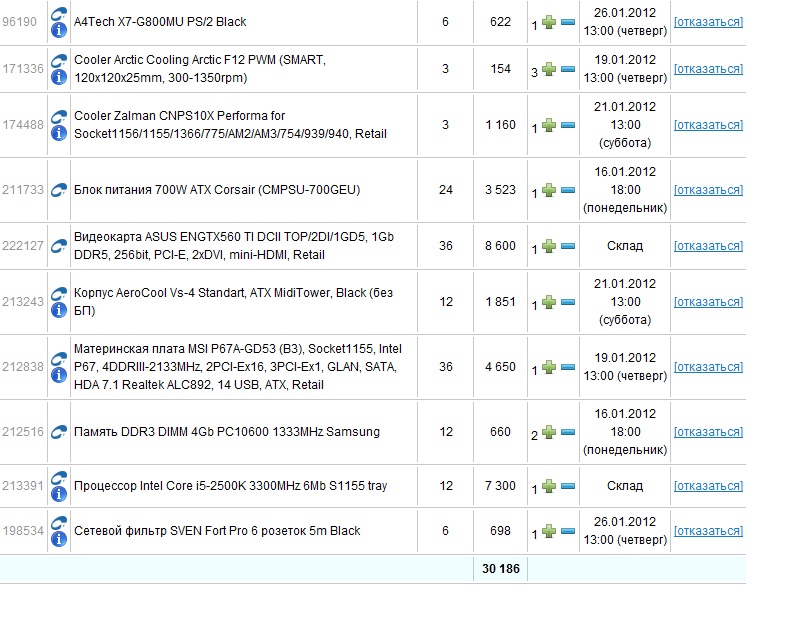Show info for Cooler Zalman CNPS10X Performa

pos(59,133)
